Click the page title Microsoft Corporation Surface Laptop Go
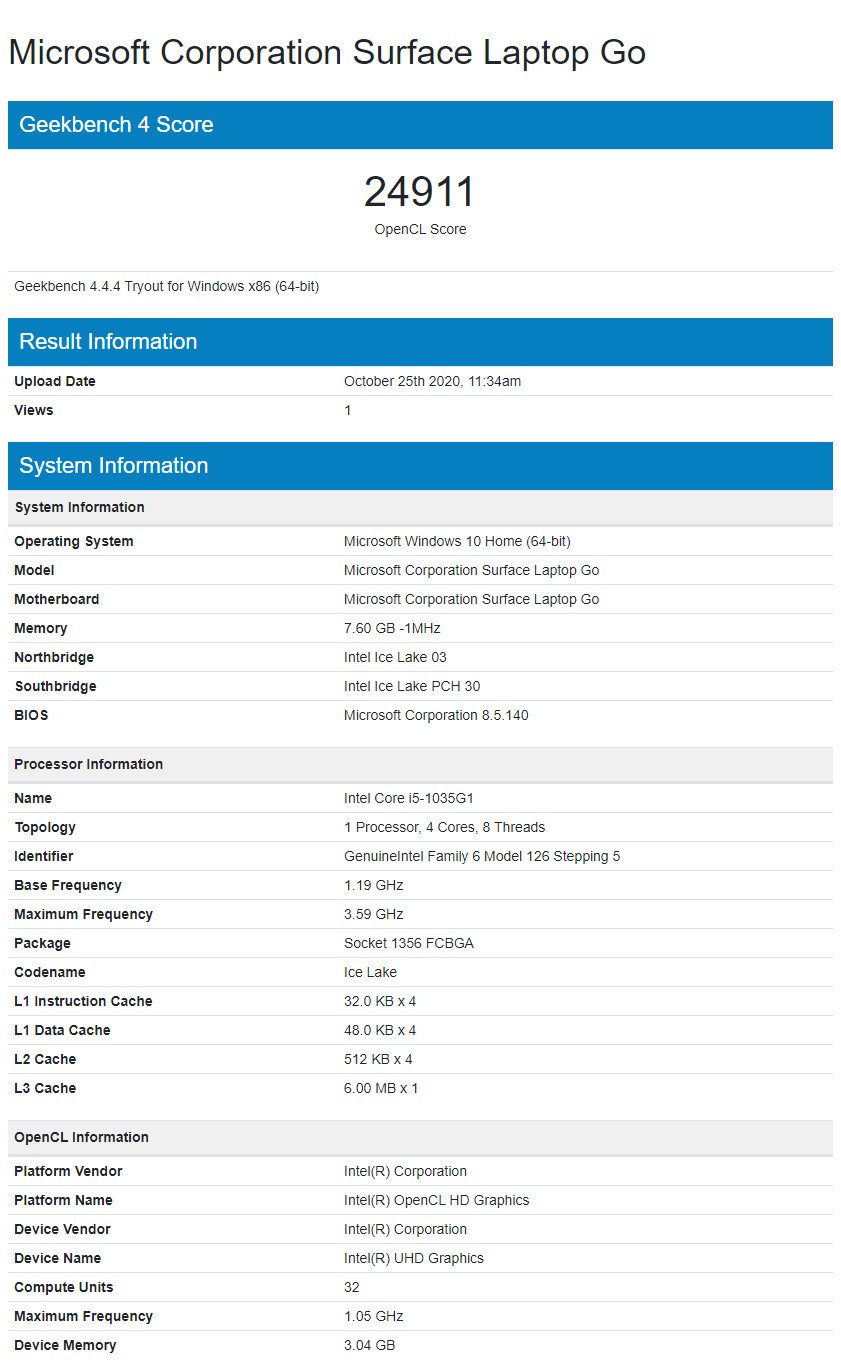This screenshot has height=1371, width=841. tap(327, 52)
